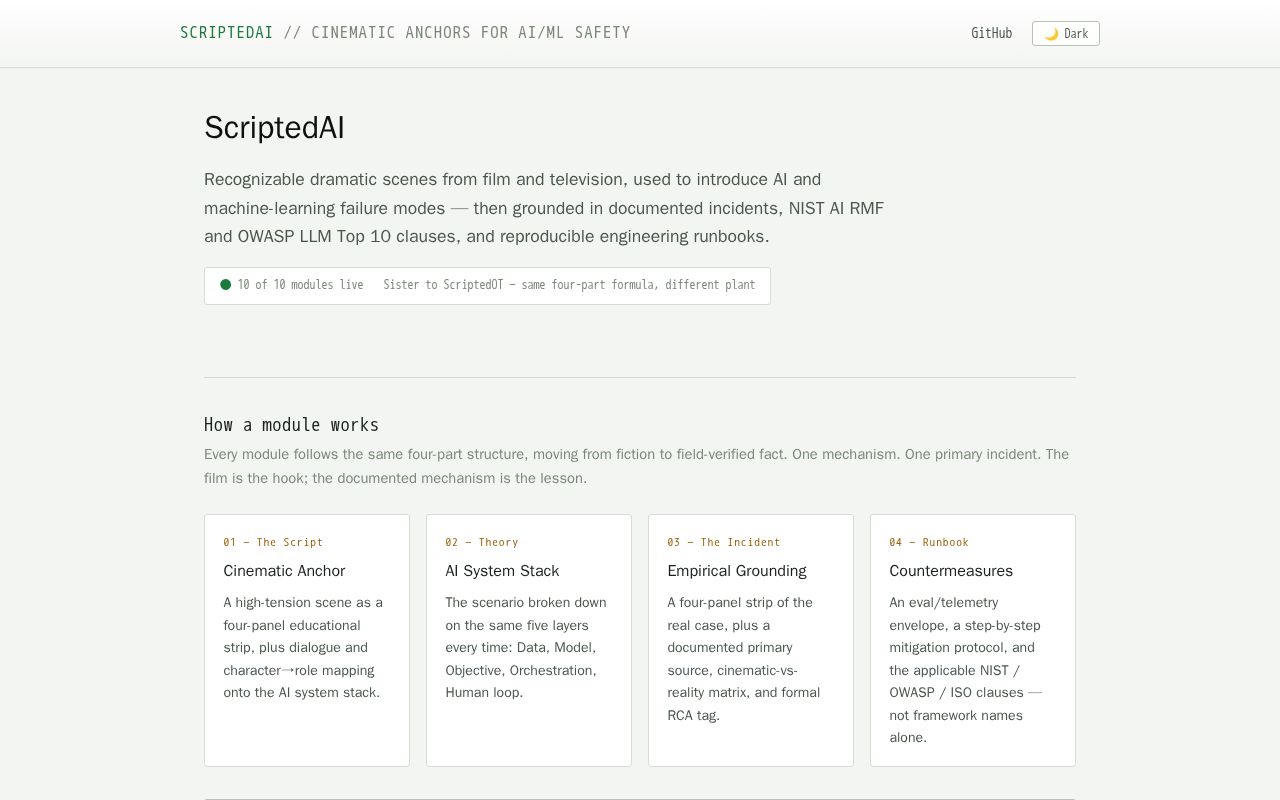Click the SCRIPTEDAI logo in the header
The height and width of the screenshot is (800, 1280).
coord(227,33)
